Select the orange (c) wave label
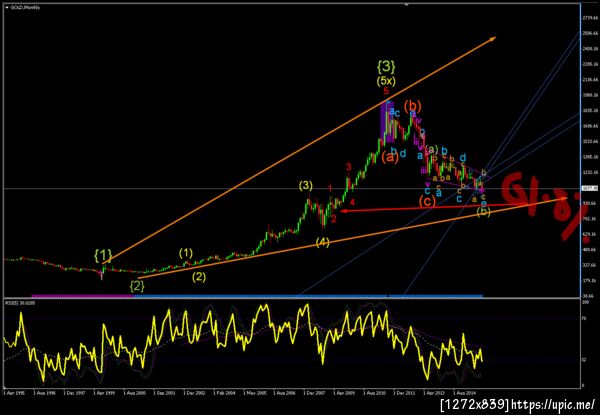The width and height of the screenshot is (600, 415). point(428,201)
